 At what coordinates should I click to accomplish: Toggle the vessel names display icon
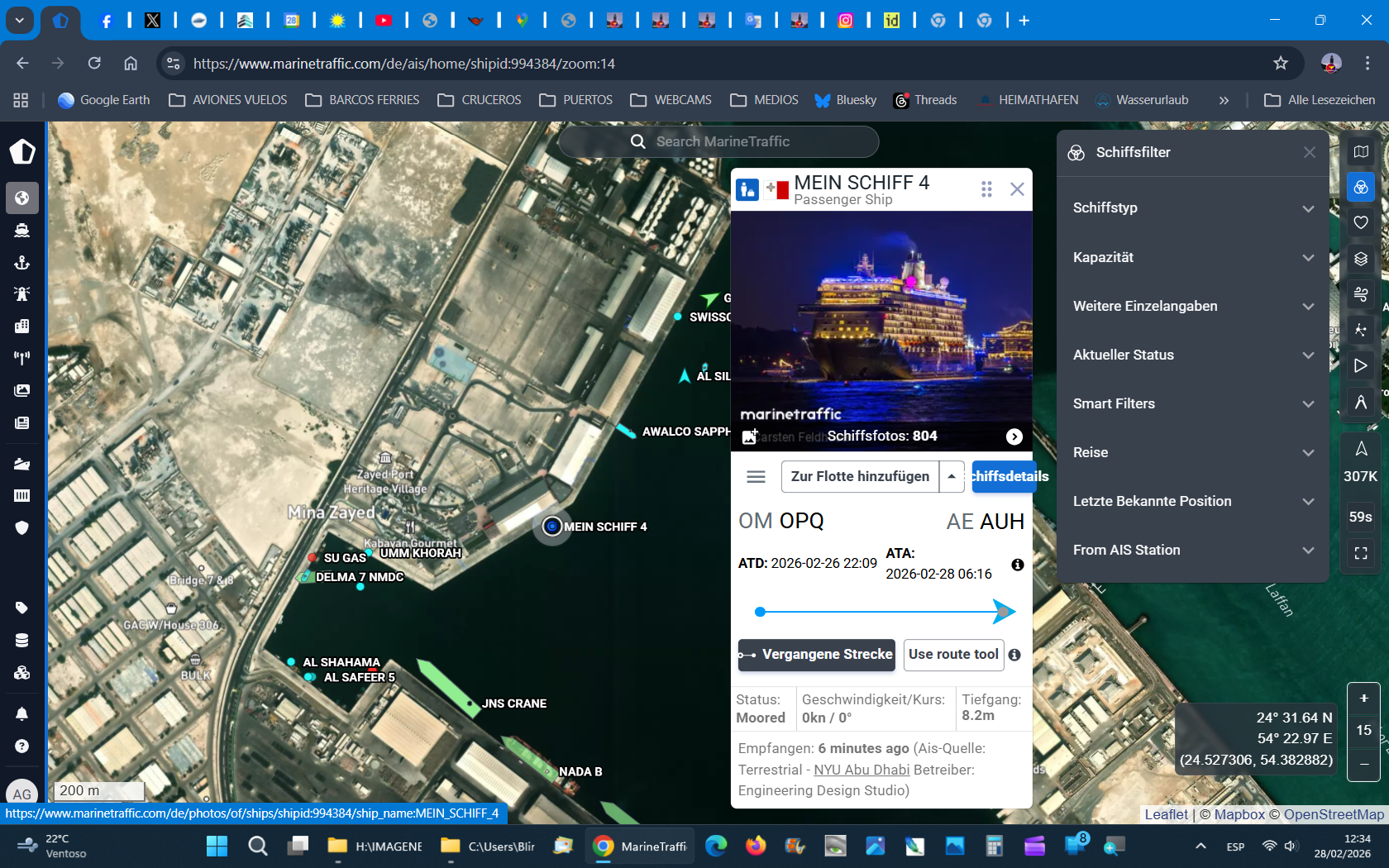[1360, 402]
